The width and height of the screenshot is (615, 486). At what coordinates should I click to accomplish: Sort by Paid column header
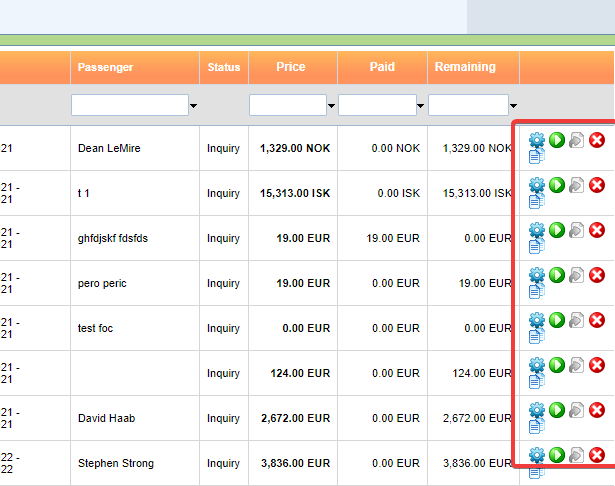(382, 67)
